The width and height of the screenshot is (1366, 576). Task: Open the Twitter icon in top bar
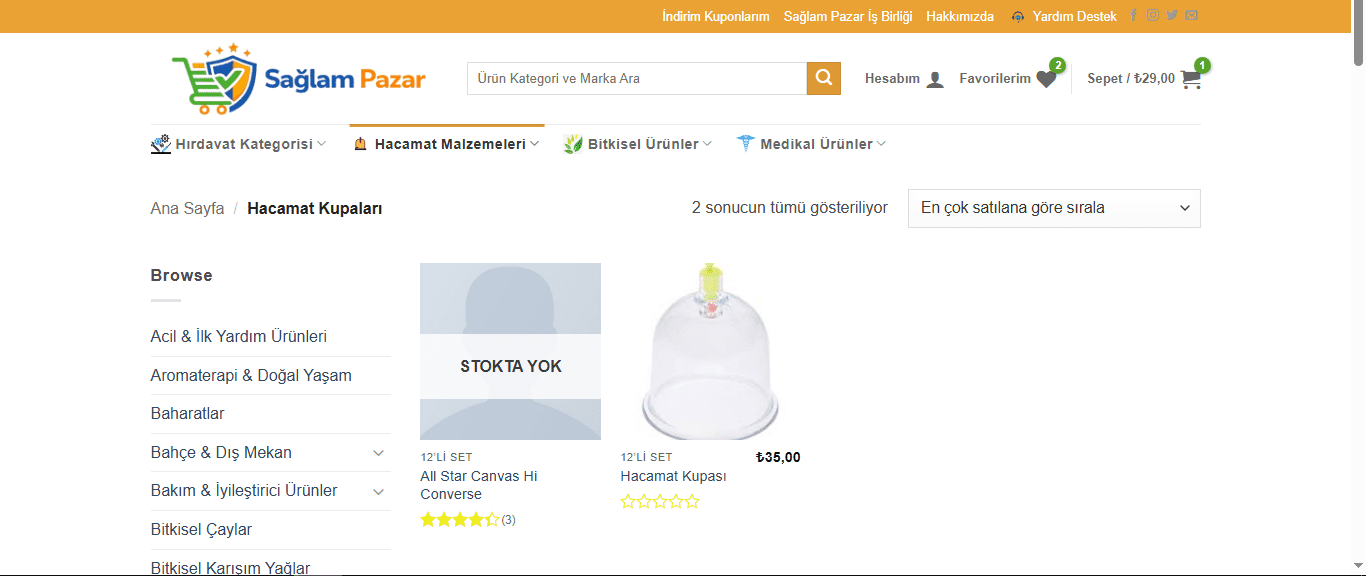(x=1172, y=16)
